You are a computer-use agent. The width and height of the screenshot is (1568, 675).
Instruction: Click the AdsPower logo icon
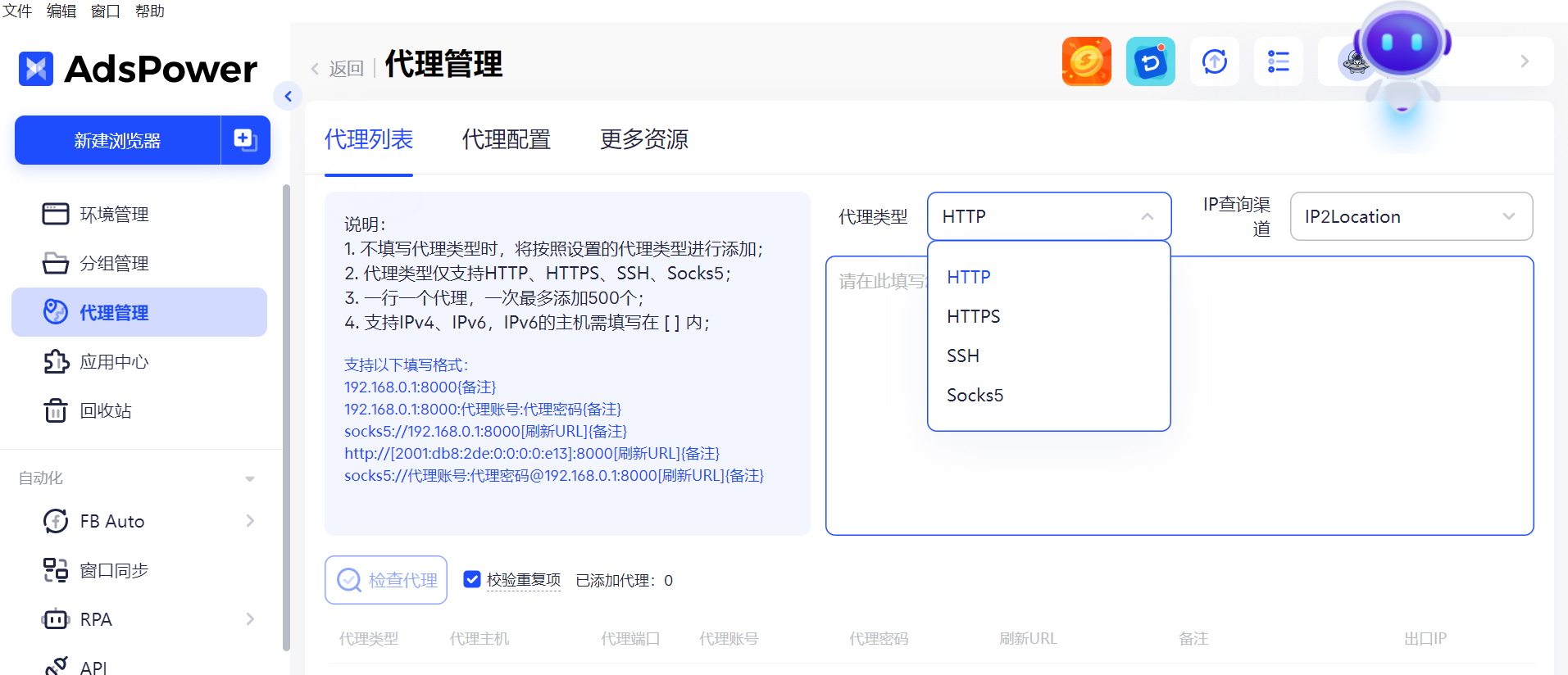click(36, 69)
